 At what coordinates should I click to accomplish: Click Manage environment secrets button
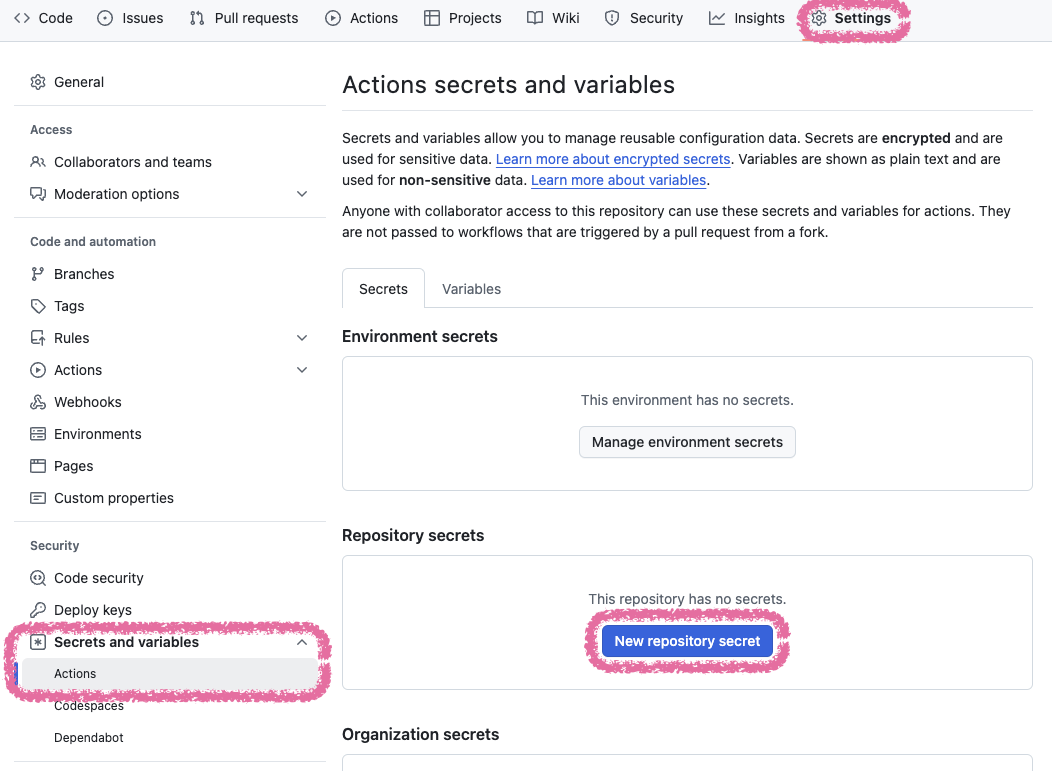point(687,442)
